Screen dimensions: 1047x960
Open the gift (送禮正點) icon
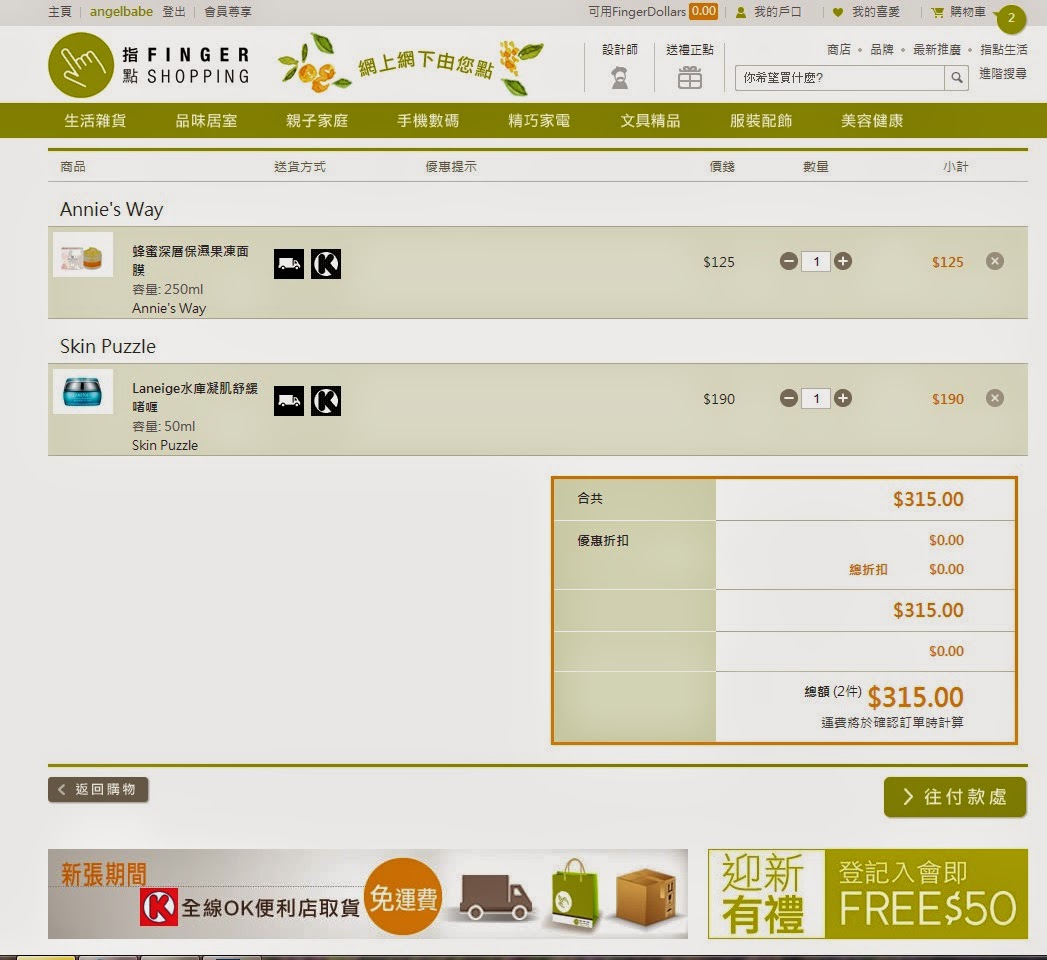click(x=689, y=78)
